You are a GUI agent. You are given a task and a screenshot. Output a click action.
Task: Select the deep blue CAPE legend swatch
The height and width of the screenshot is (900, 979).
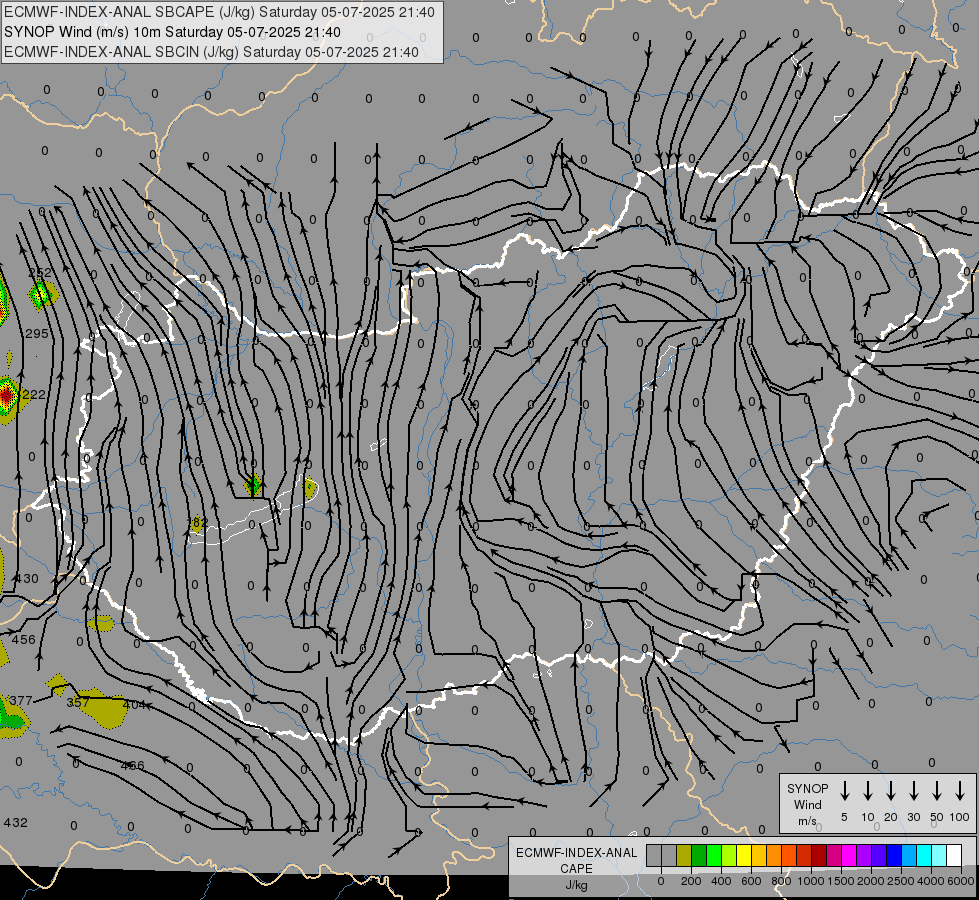click(893, 855)
